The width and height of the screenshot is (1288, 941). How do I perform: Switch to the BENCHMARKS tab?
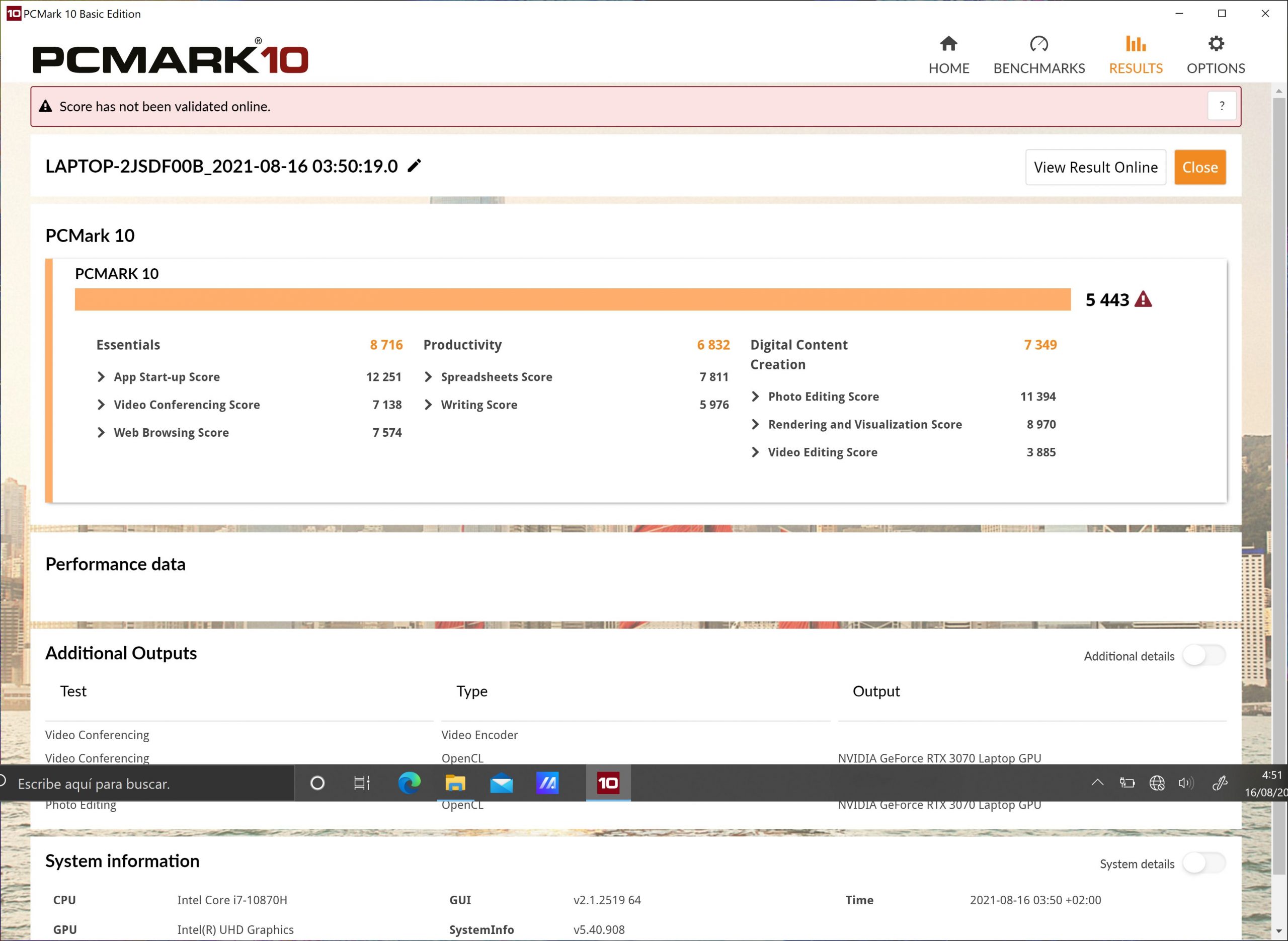click(1039, 55)
